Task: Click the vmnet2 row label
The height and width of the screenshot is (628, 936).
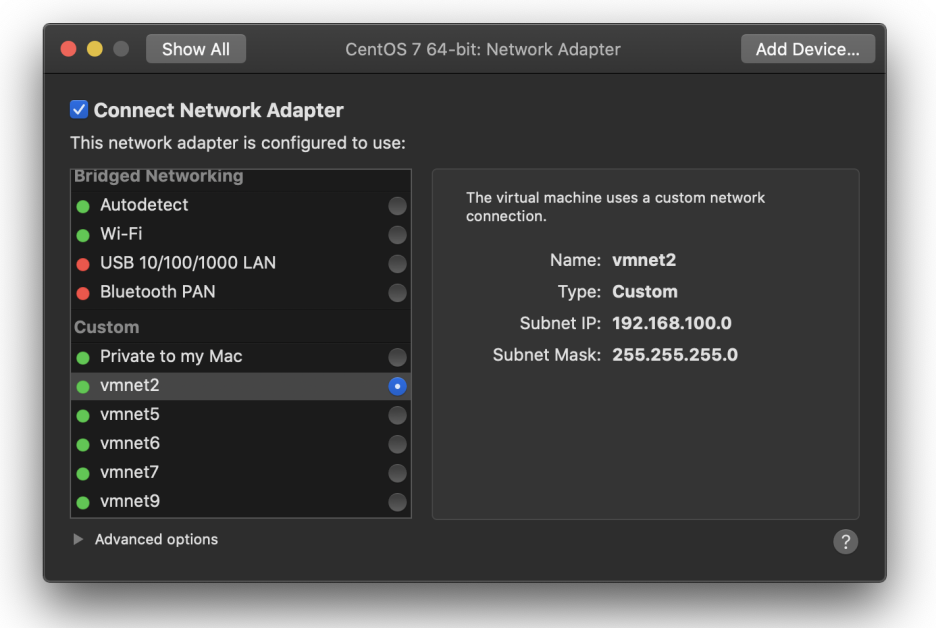Action: 130,385
